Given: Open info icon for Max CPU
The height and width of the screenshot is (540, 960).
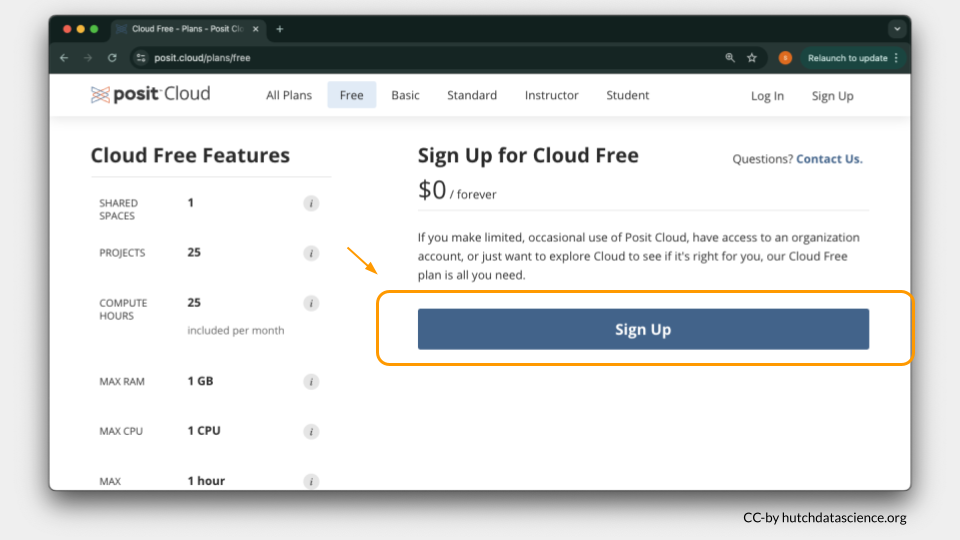Looking at the screenshot, I should pyautogui.click(x=311, y=431).
